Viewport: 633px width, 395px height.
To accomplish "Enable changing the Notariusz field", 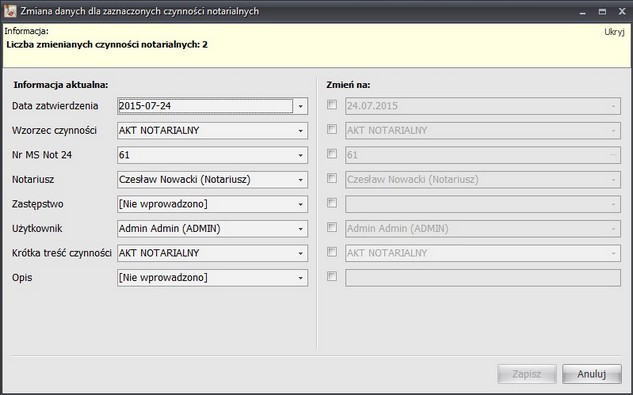I will coord(332,179).
